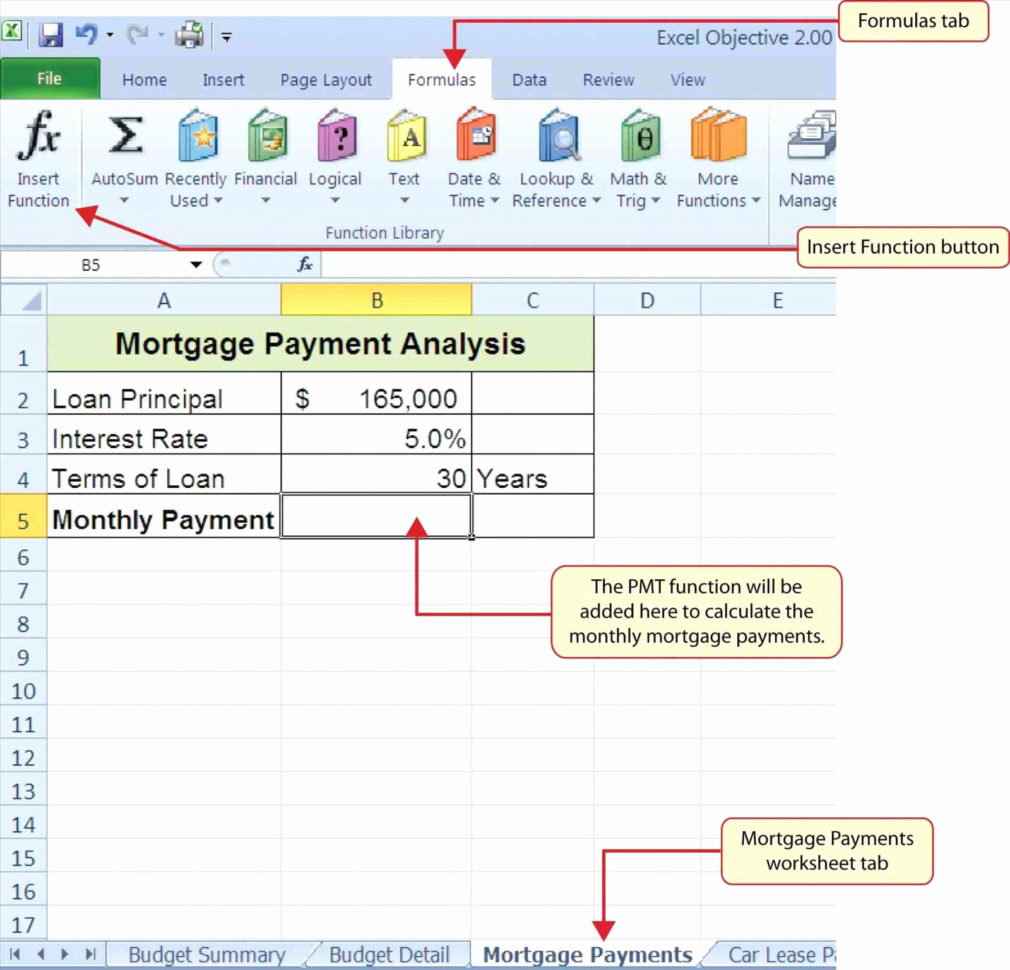
Task: Open the Car Lease worksheet tab
Action: click(778, 955)
